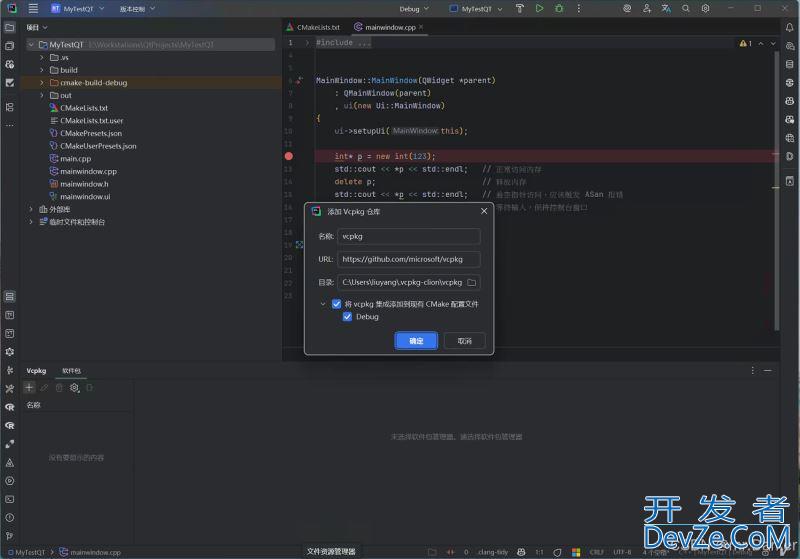Browse for directory using folder icon
Image resolution: width=800 pixels, height=559 pixels.
[472, 283]
